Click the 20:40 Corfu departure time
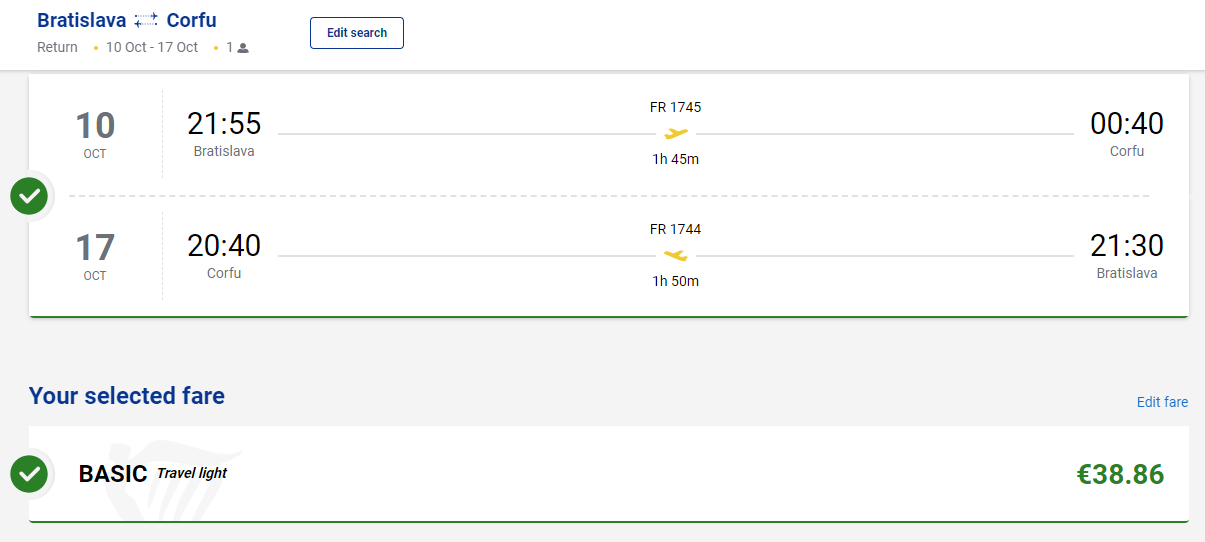 (x=224, y=245)
